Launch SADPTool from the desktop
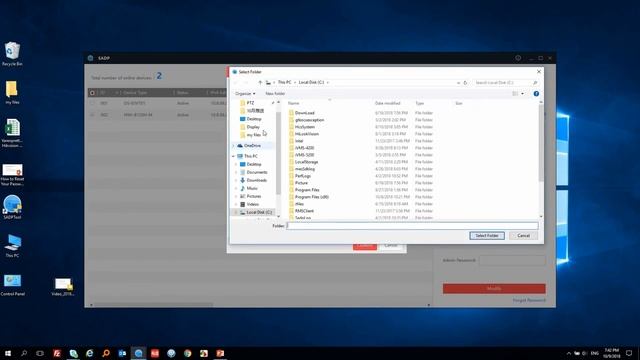This screenshot has width=640, height=360. pos(12,207)
